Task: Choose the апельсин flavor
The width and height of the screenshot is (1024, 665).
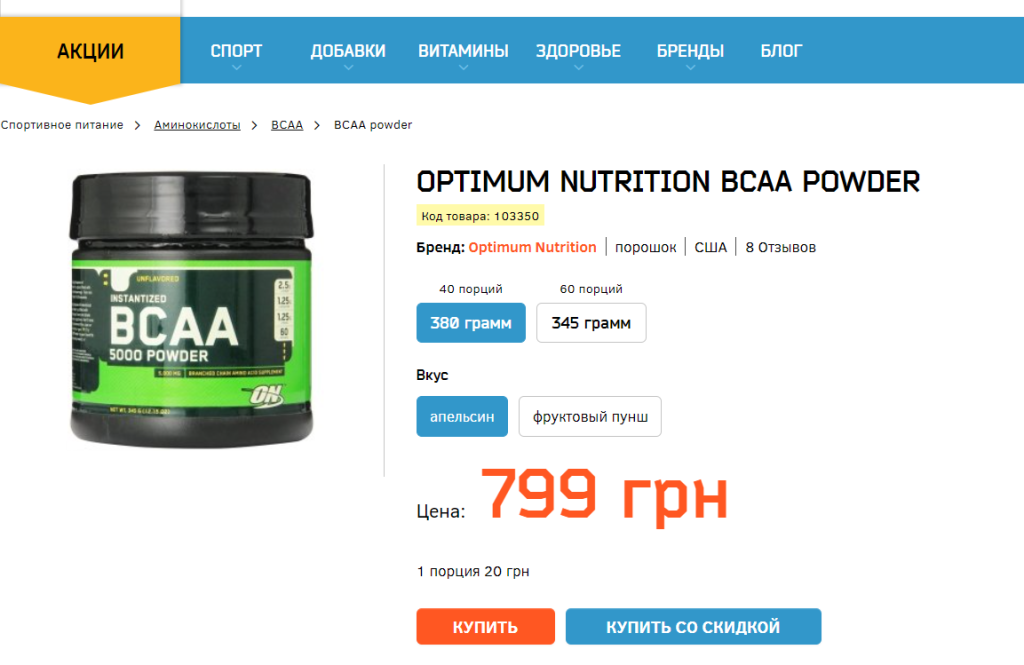Action: click(x=462, y=416)
